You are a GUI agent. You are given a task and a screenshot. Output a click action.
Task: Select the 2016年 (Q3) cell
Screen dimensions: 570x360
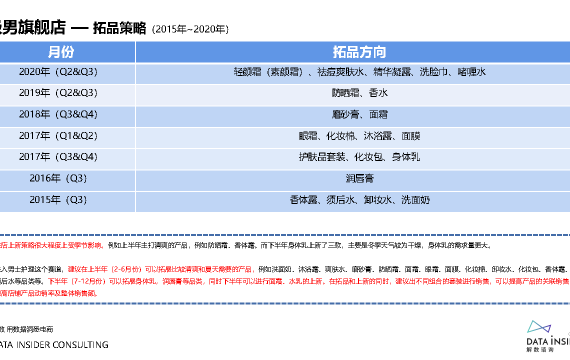coord(67,181)
